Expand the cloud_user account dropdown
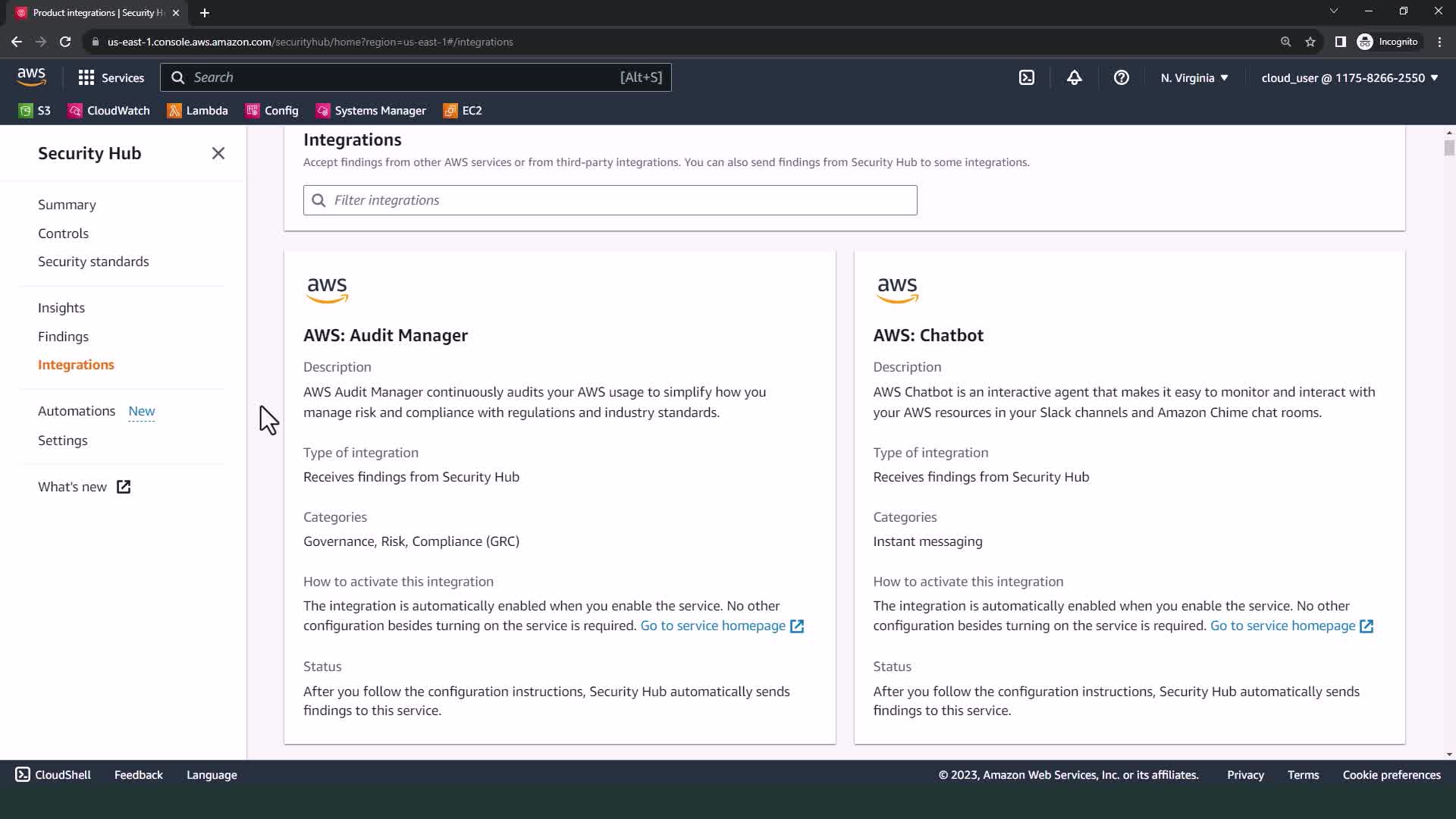Viewport: 1456px width, 819px height. point(1349,77)
